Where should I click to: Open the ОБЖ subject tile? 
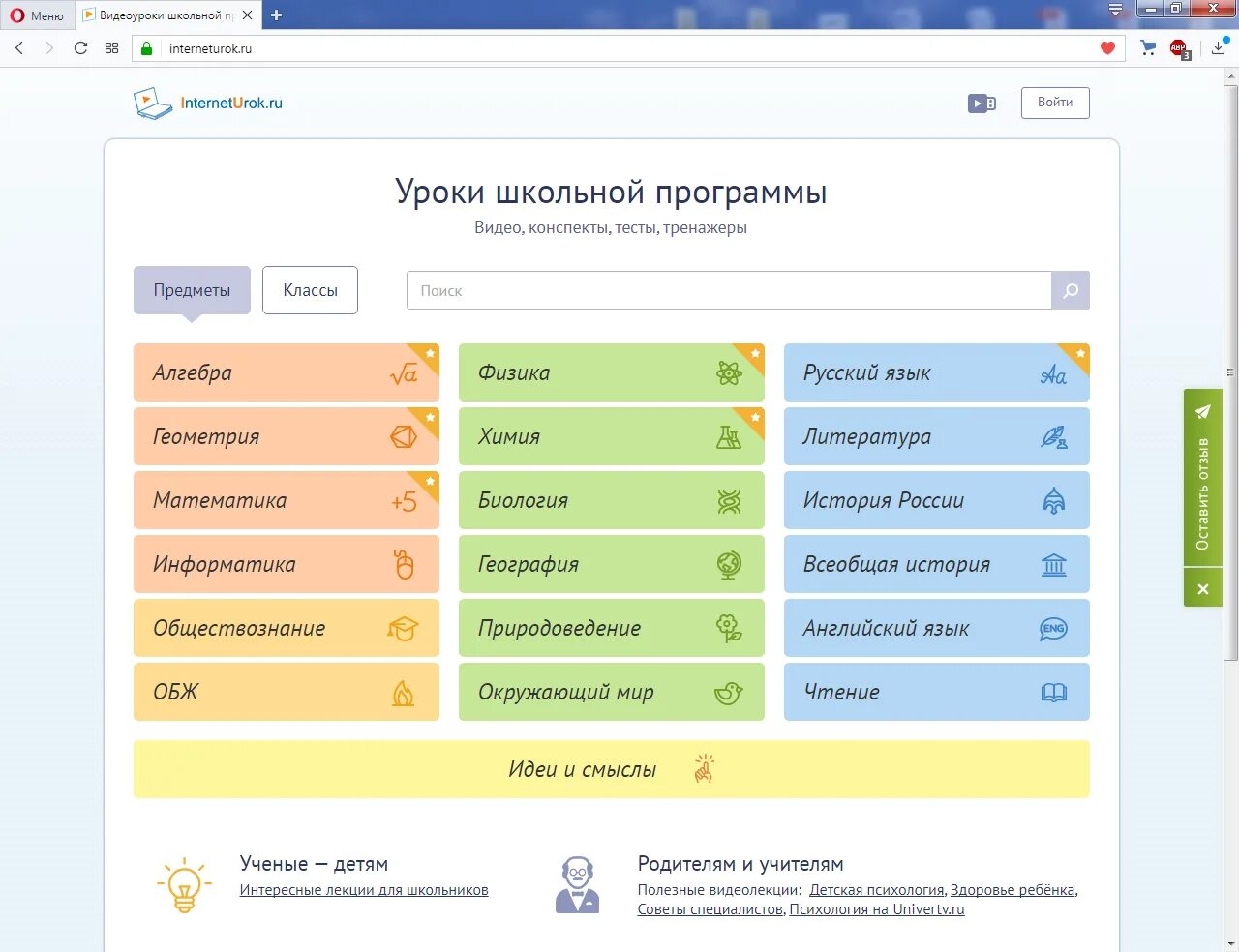[x=286, y=692]
